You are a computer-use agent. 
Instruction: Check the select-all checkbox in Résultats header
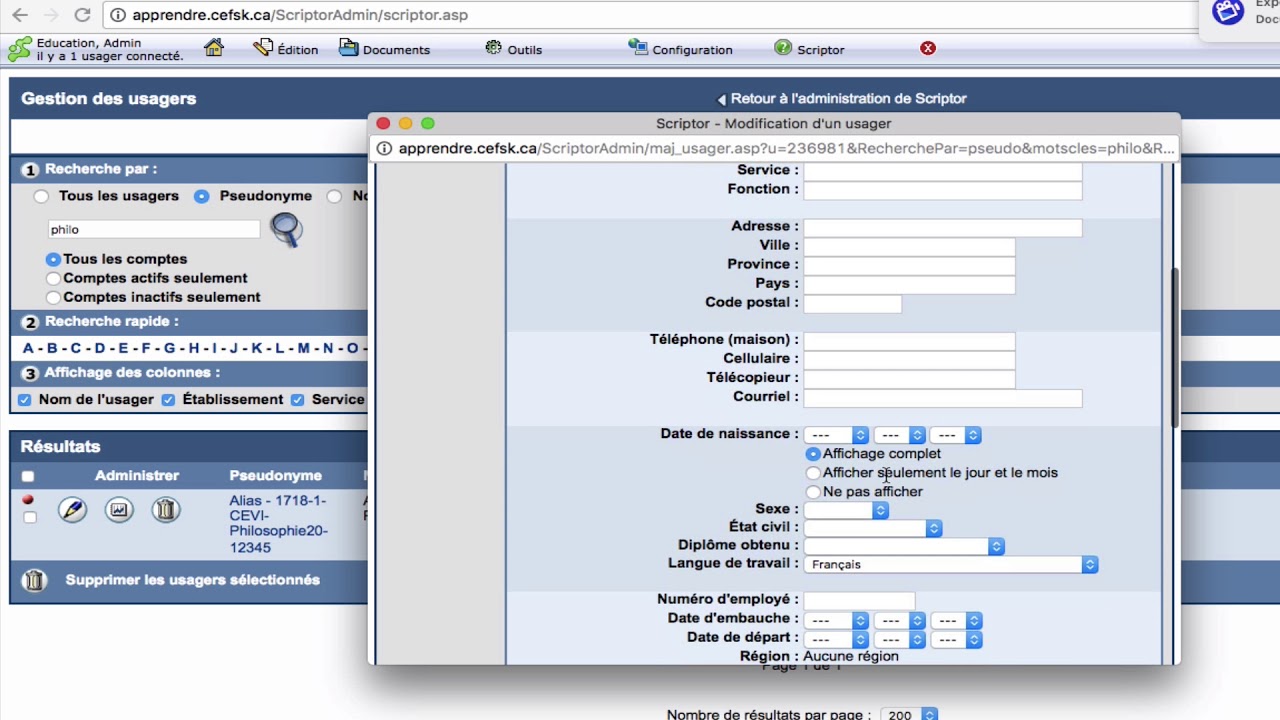pyautogui.click(x=28, y=476)
